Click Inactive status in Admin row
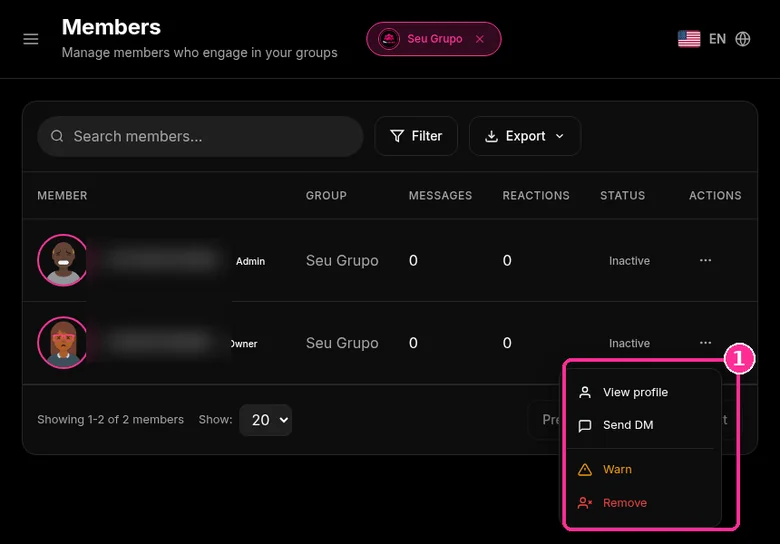This screenshot has height=544, width=780. pyautogui.click(x=629, y=261)
